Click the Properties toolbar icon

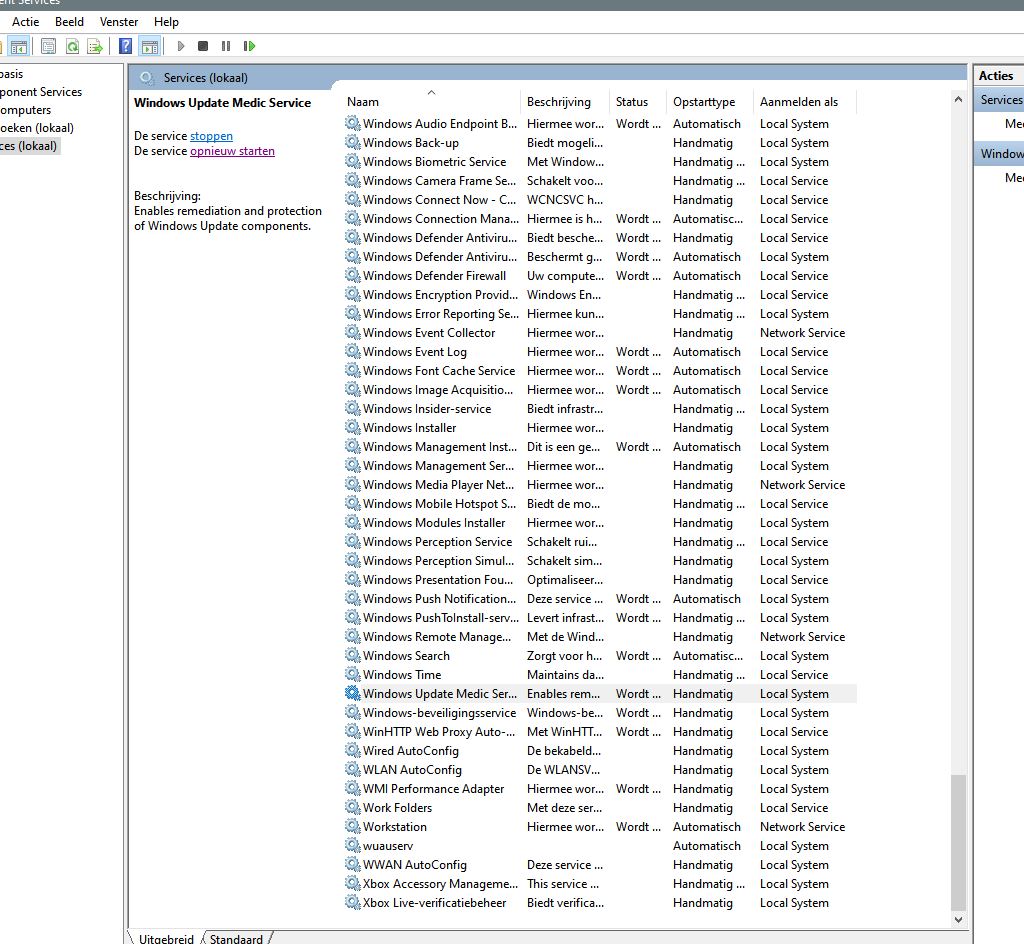pos(48,46)
